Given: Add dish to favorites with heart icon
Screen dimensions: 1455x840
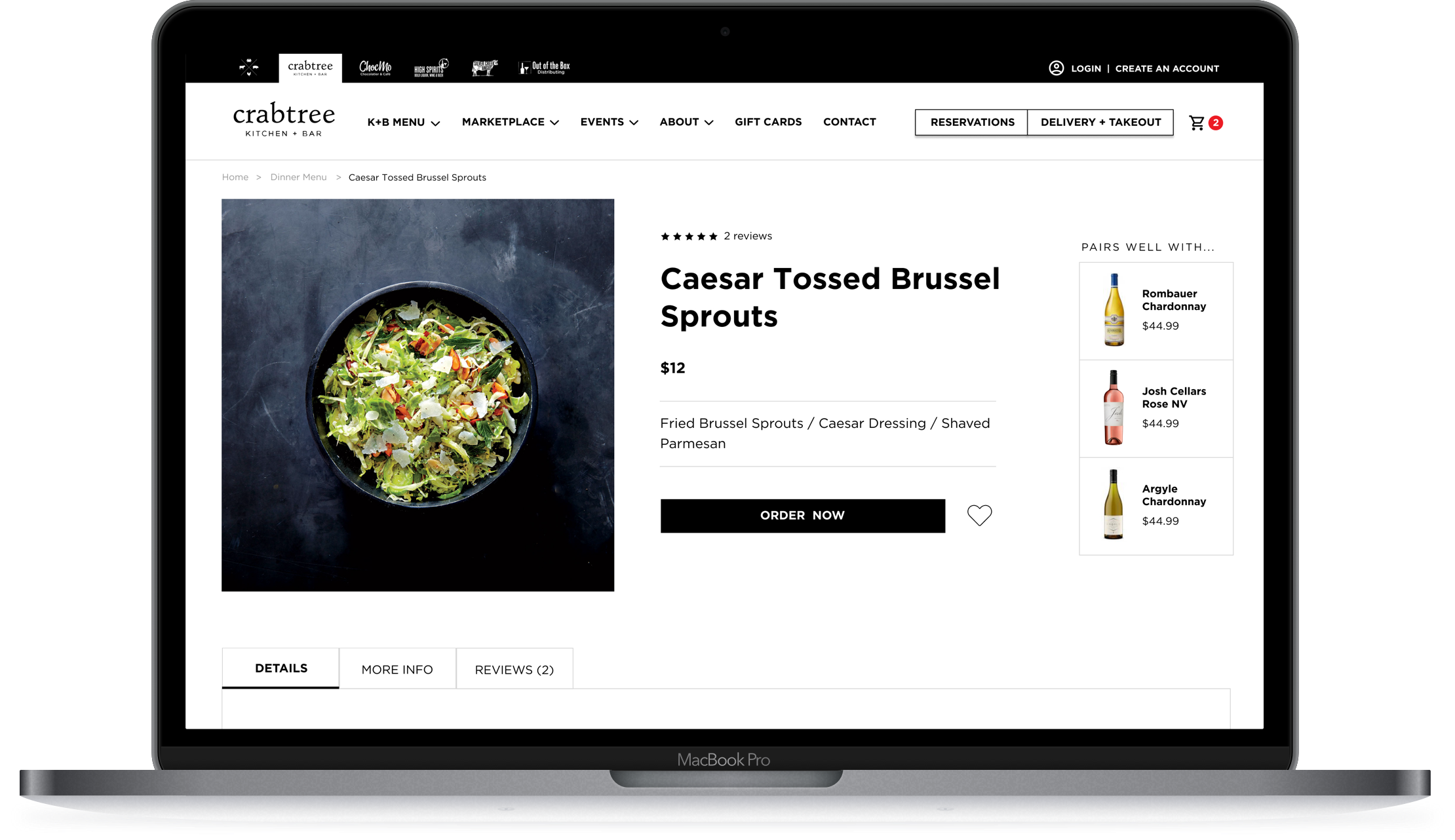Looking at the screenshot, I should tap(979, 516).
